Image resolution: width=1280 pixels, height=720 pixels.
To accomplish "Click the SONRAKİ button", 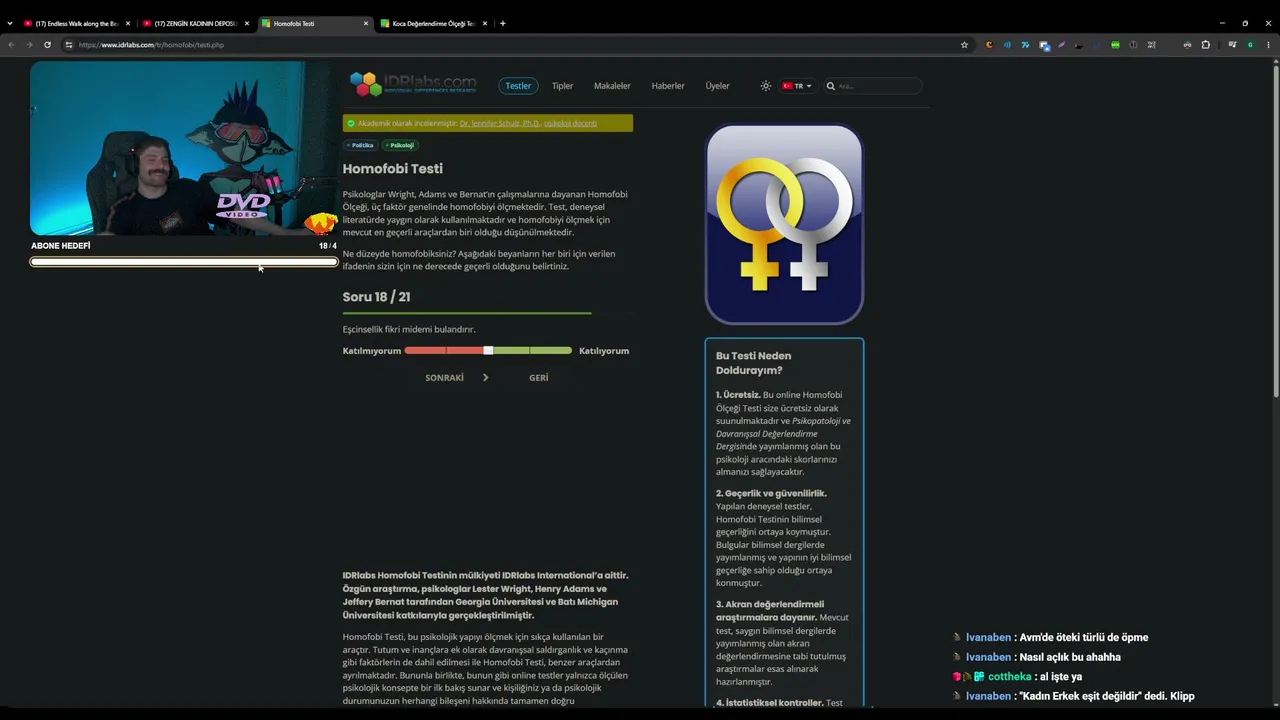I will 456,378.
